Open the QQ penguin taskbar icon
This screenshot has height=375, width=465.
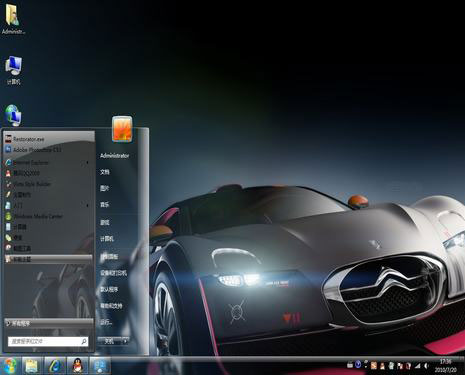tap(77, 366)
